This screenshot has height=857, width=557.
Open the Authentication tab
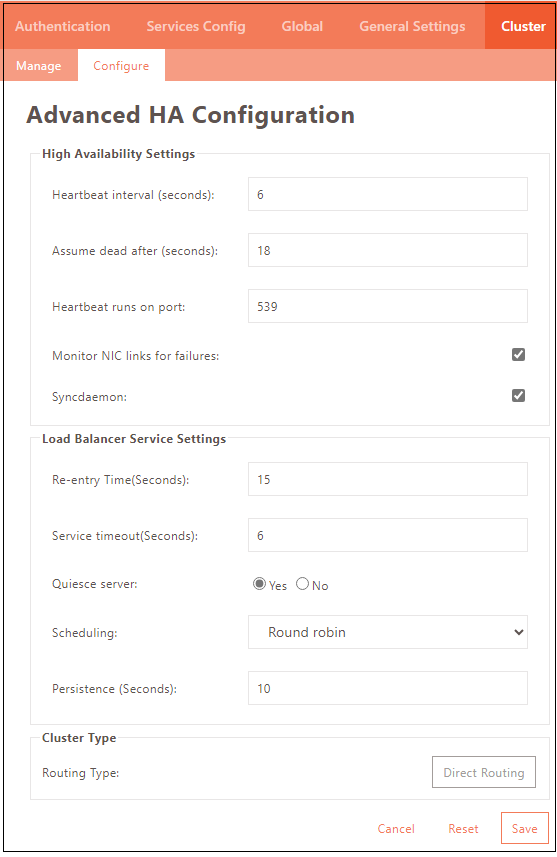[x=62, y=26]
